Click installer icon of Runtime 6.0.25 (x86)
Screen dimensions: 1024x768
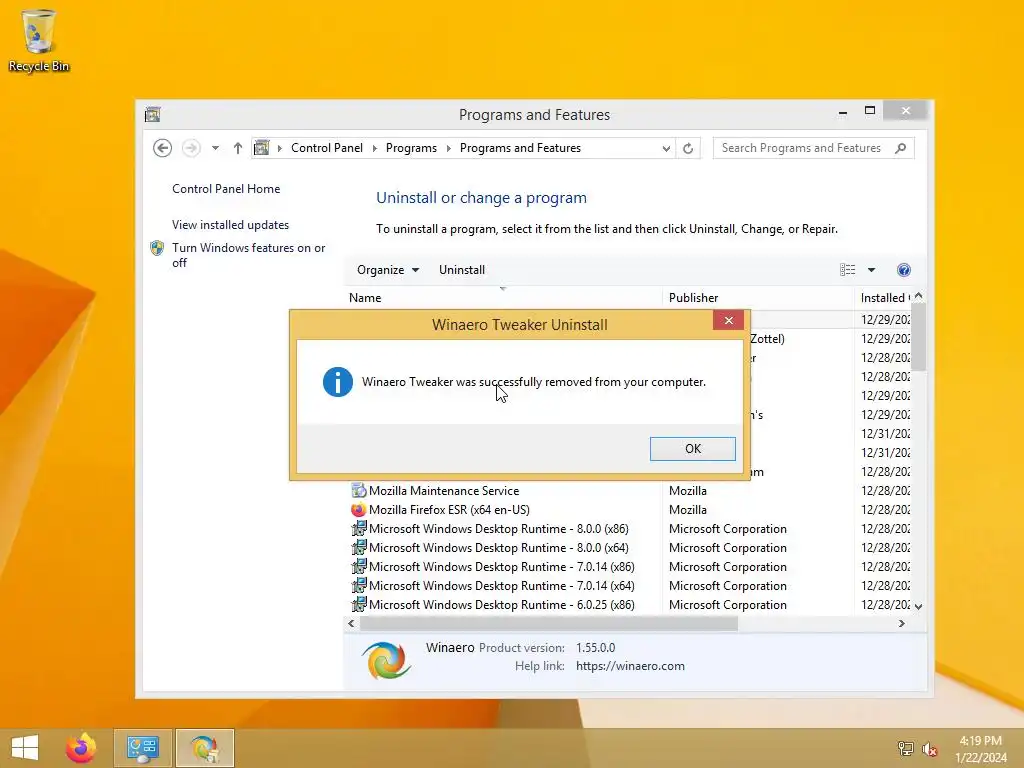[359, 604]
